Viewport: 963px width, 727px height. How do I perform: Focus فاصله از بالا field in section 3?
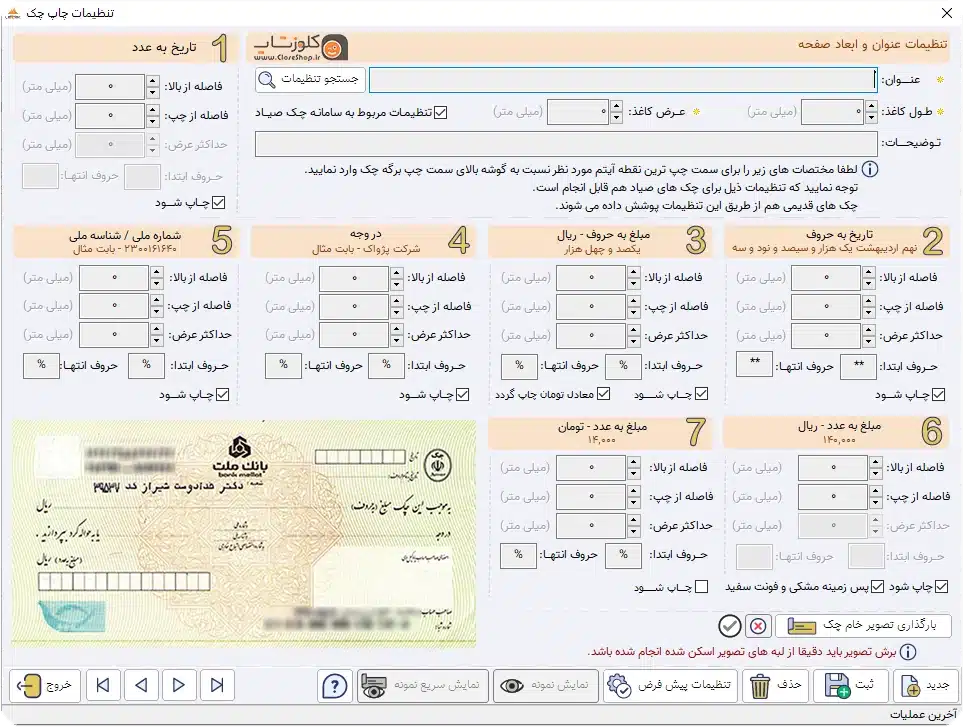(591, 278)
